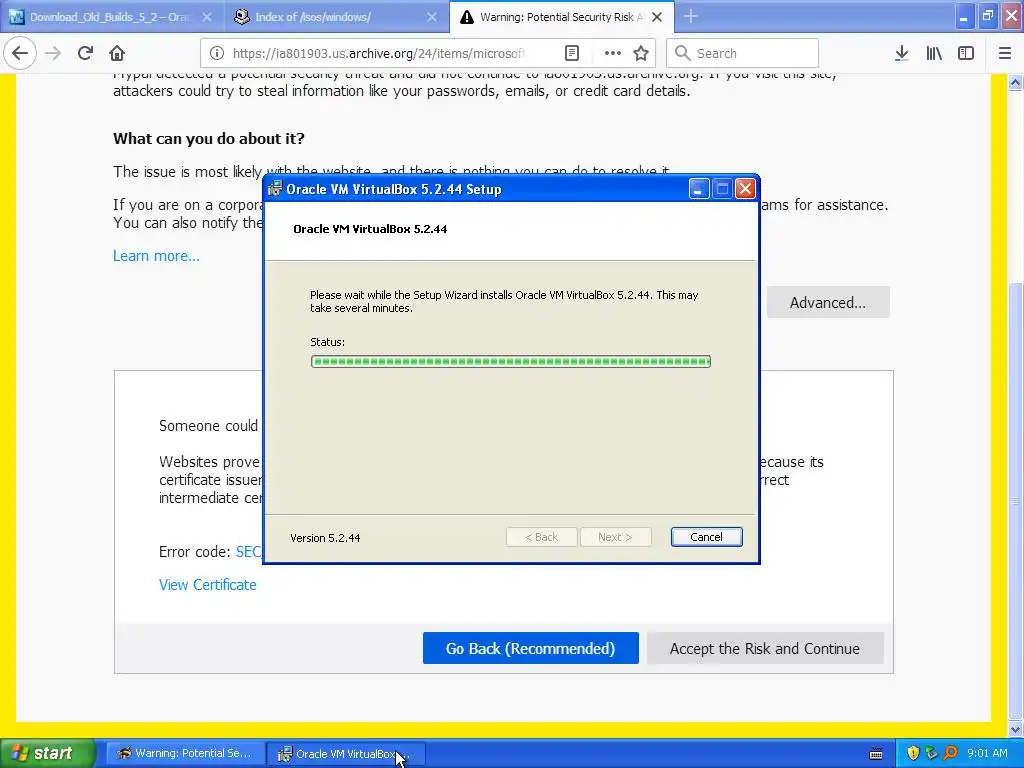Close the Index of /isos/windows/ tab

pos(432,17)
